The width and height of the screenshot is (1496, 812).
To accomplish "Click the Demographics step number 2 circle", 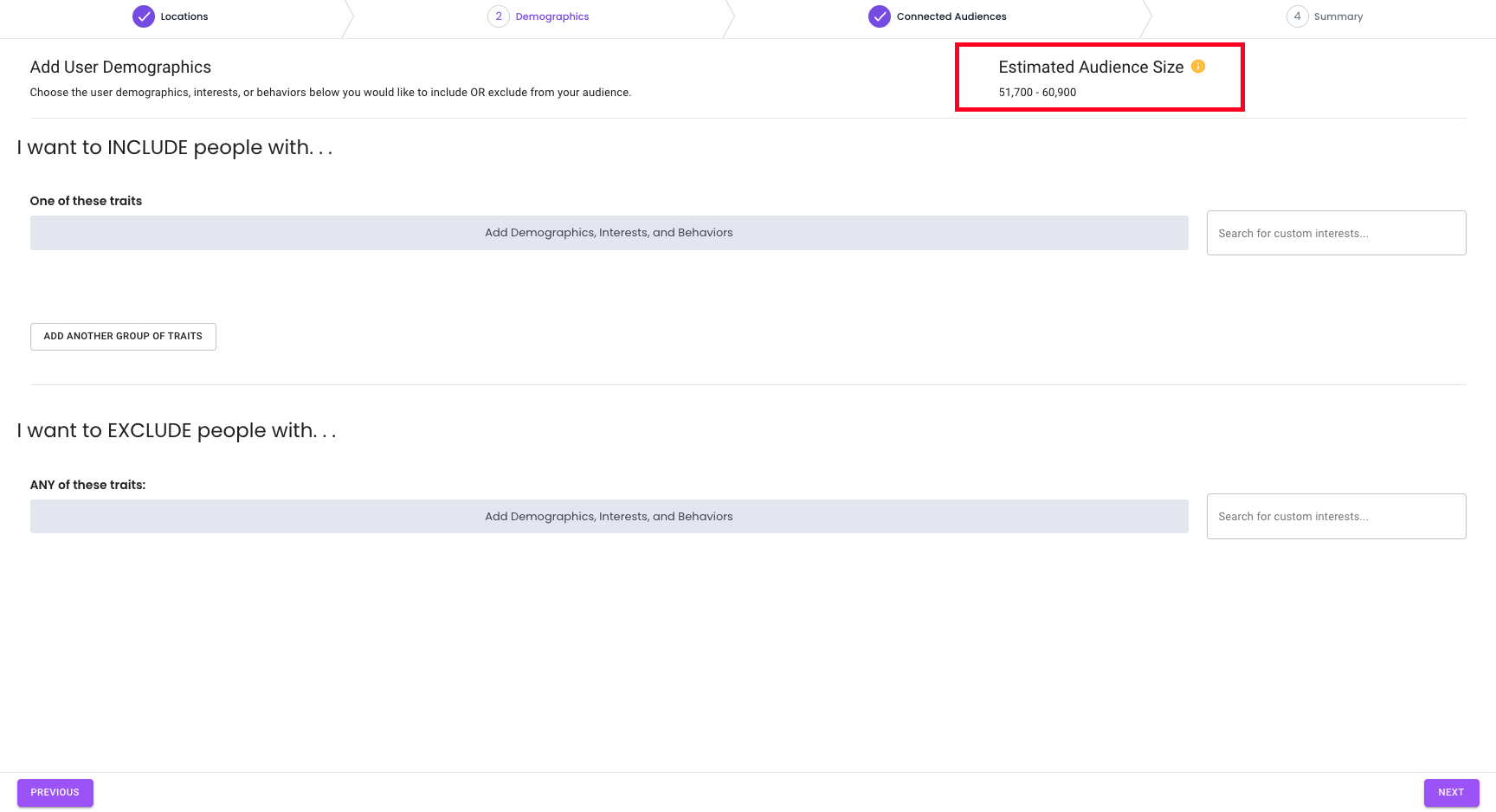I will coord(498,16).
